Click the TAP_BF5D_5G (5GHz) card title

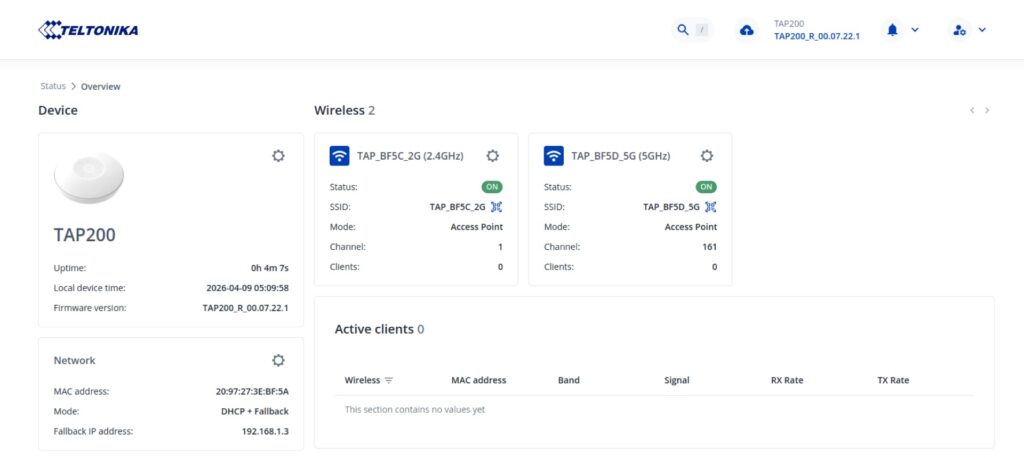620,156
